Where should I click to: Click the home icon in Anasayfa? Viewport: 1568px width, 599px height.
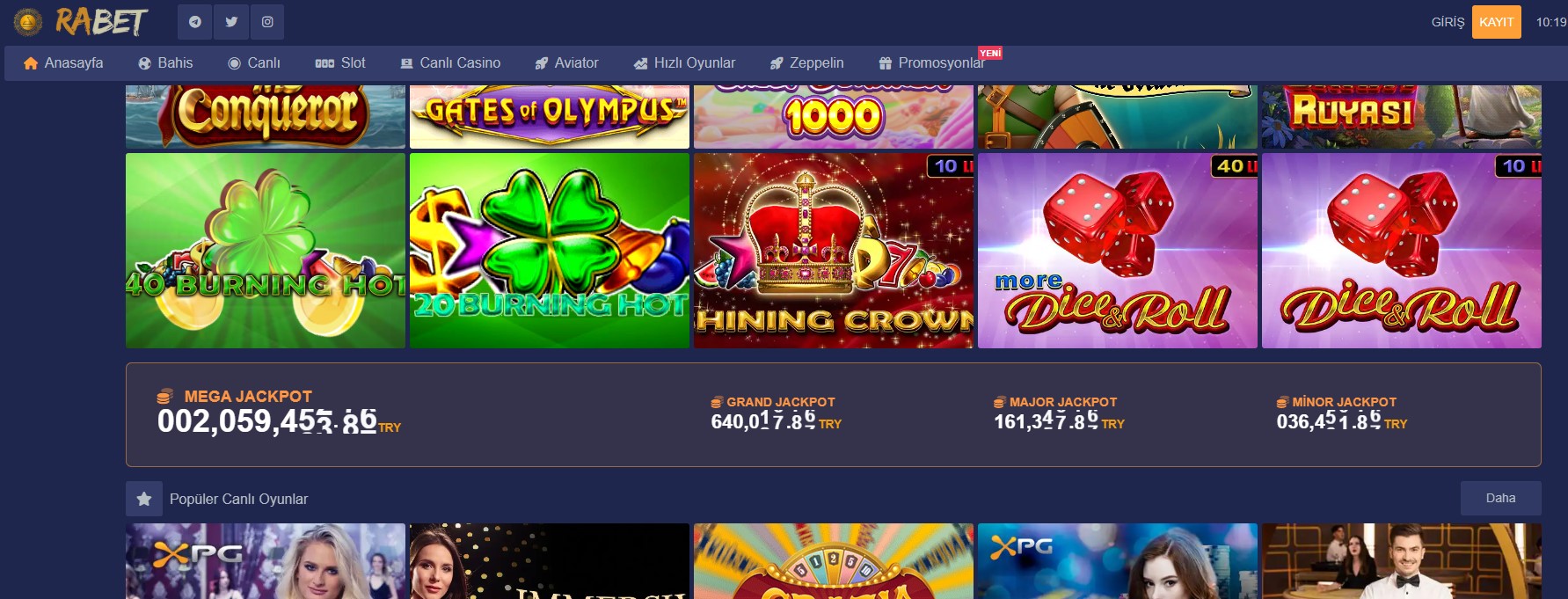tap(31, 63)
